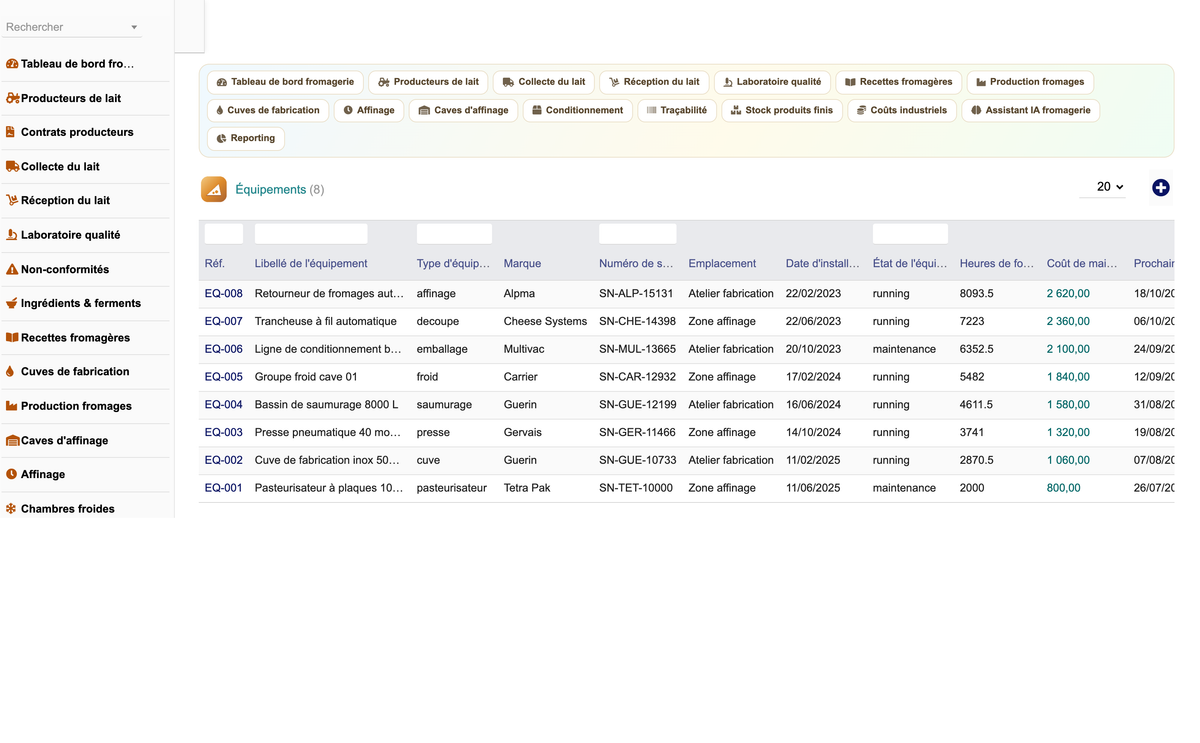Screen dimensions: 1200x743
Task: Click the Non-conformités sidebar label
Action: coord(65,269)
